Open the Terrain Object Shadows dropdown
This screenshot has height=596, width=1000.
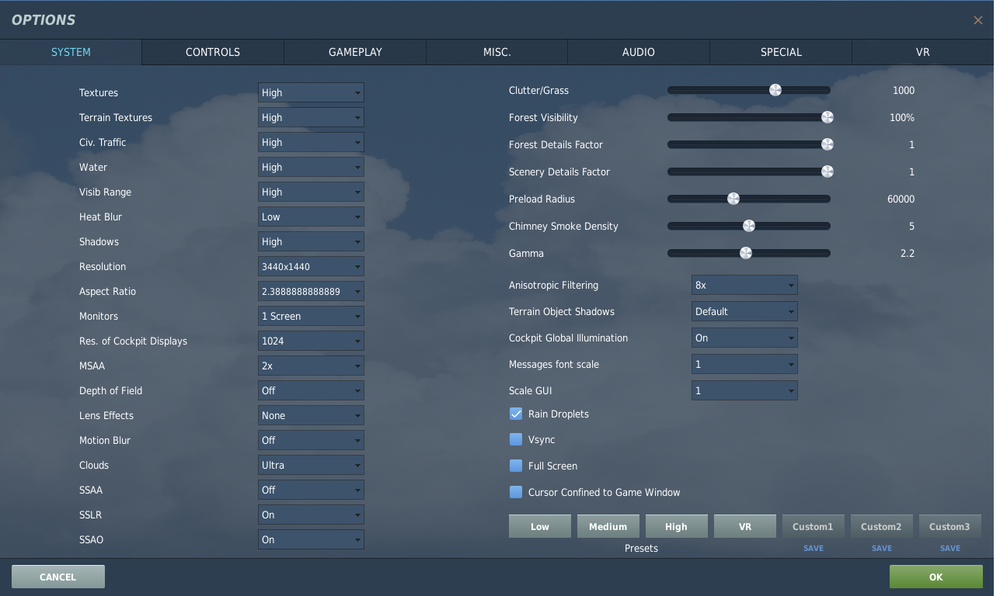tap(744, 311)
